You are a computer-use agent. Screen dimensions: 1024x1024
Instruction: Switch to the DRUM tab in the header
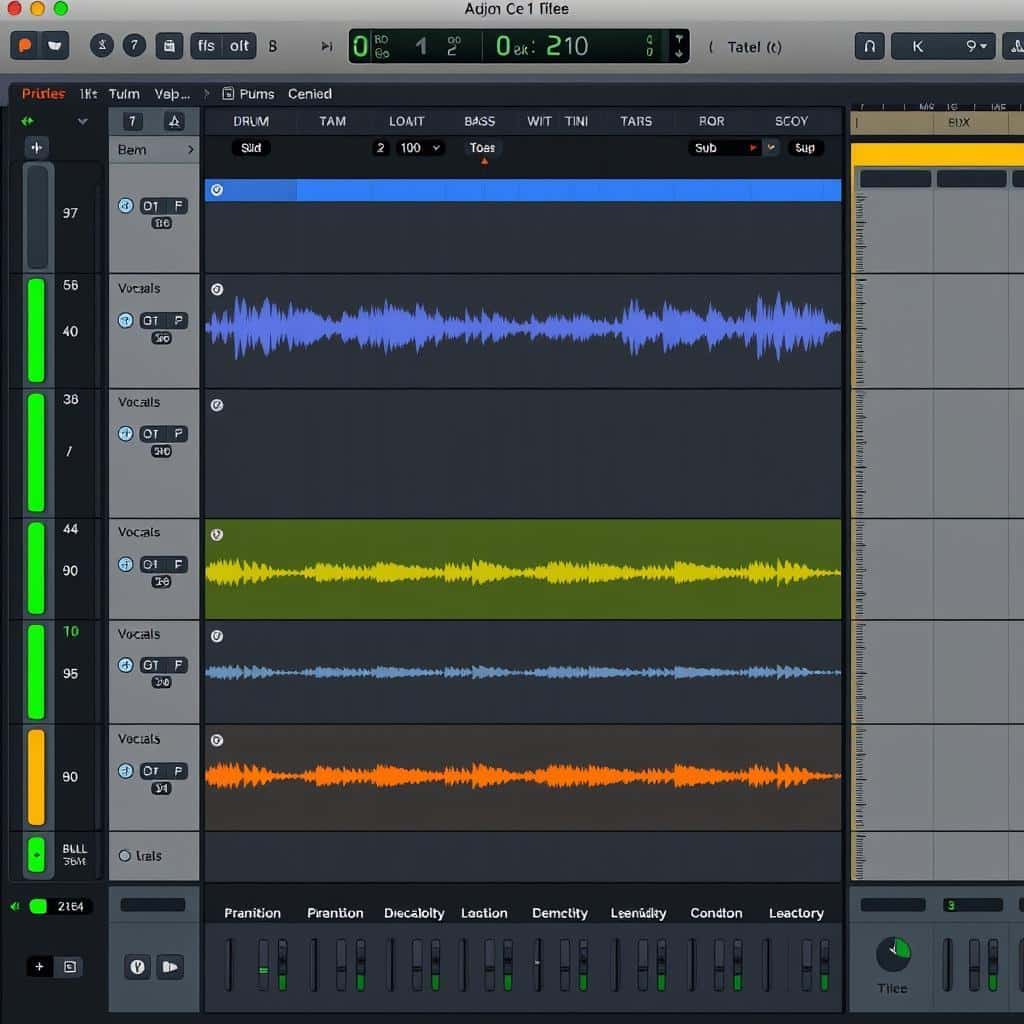click(x=250, y=120)
